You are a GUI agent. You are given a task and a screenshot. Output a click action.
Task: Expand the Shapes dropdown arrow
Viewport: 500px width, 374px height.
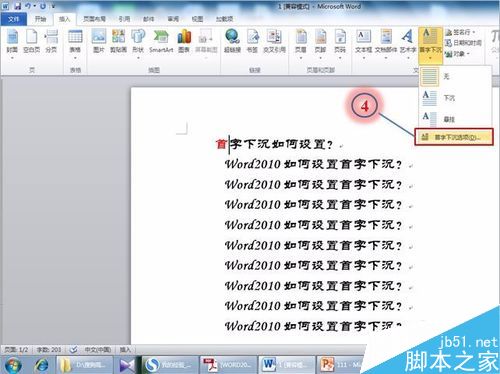(x=138, y=58)
